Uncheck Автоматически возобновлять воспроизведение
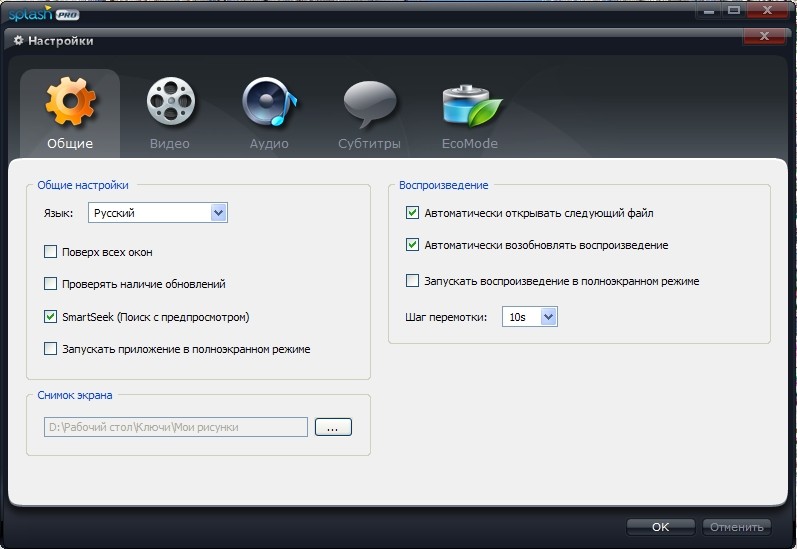 click(412, 245)
